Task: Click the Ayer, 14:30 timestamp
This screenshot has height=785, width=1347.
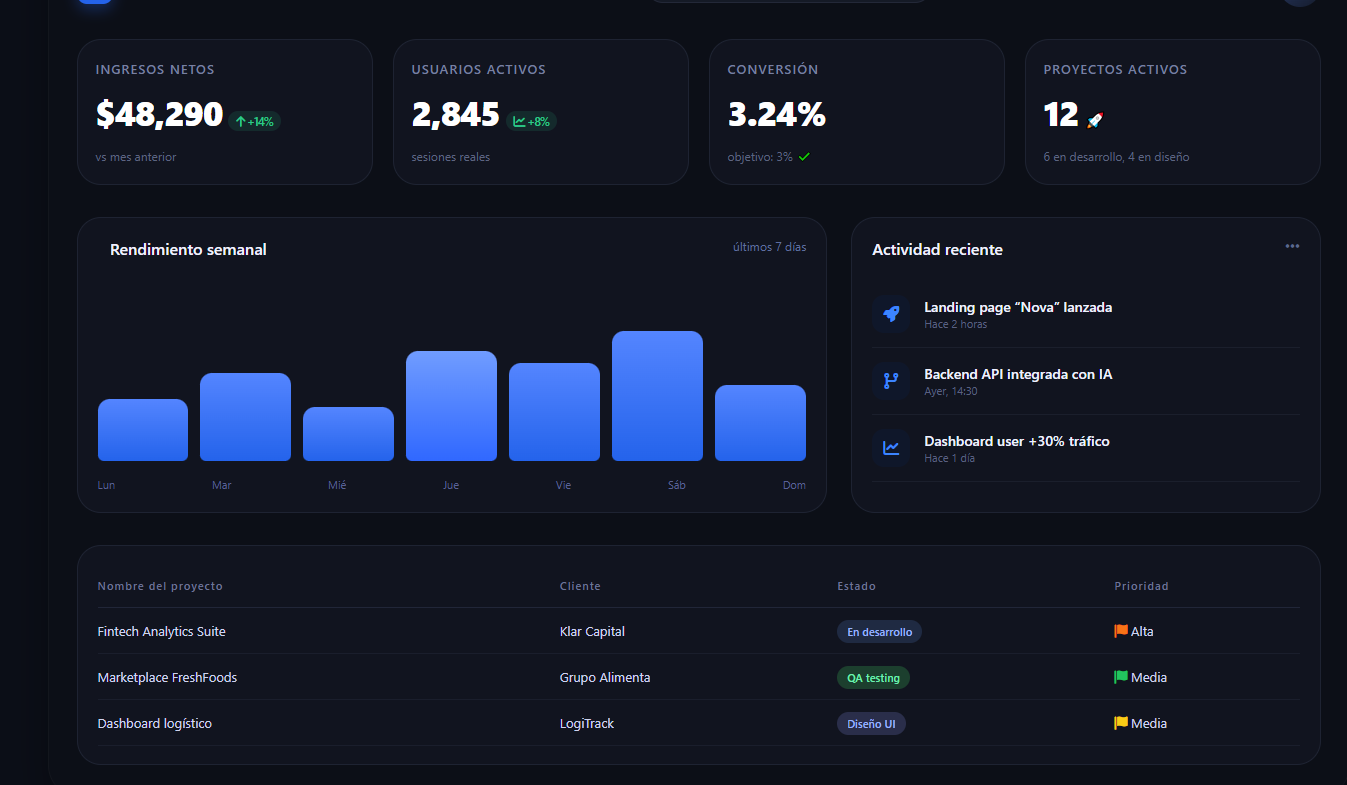Action: click(x=950, y=392)
